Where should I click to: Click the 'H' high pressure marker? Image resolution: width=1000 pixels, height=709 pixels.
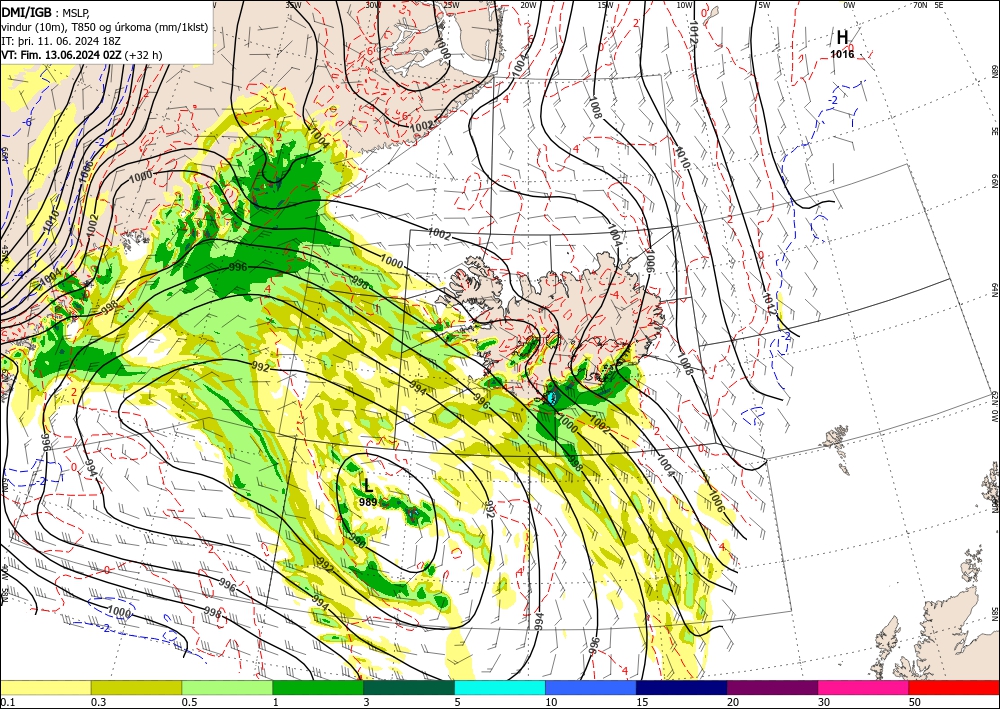click(x=842, y=38)
